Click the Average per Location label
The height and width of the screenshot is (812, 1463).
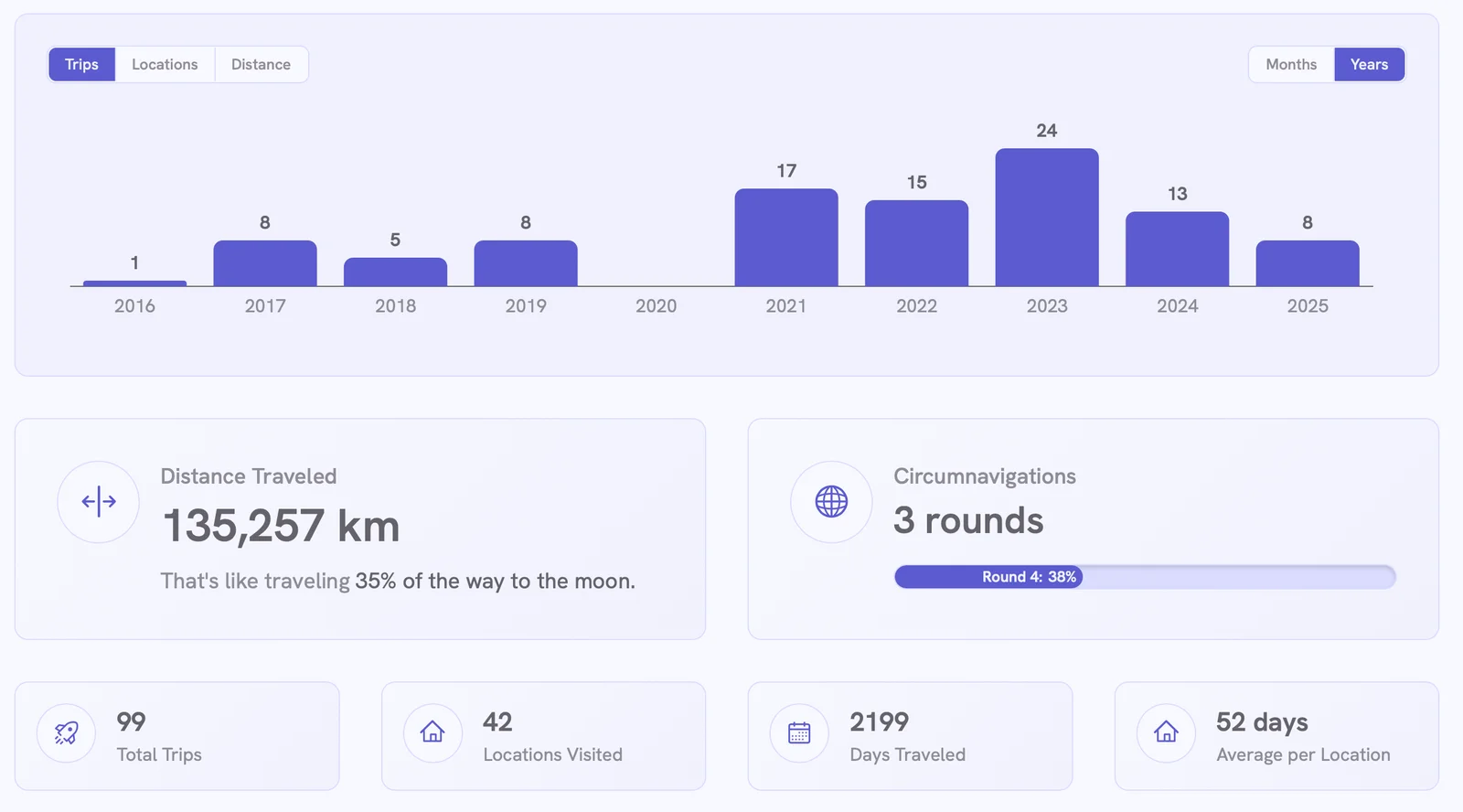point(1303,754)
